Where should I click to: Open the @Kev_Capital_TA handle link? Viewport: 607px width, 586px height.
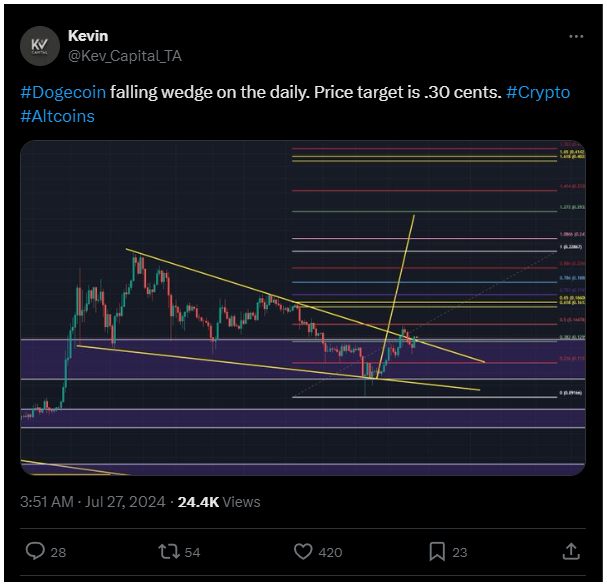[x=124, y=56]
